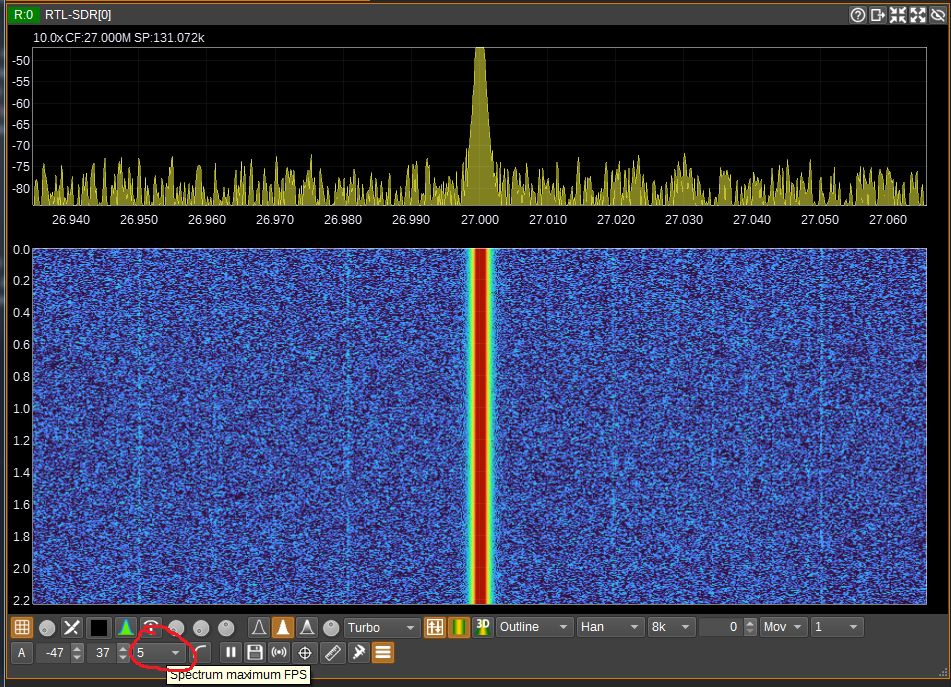Image resolution: width=951 pixels, height=687 pixels.
Task: Click the -50 dB scale label
Action: pyautogui.click(x=21, y=61)
